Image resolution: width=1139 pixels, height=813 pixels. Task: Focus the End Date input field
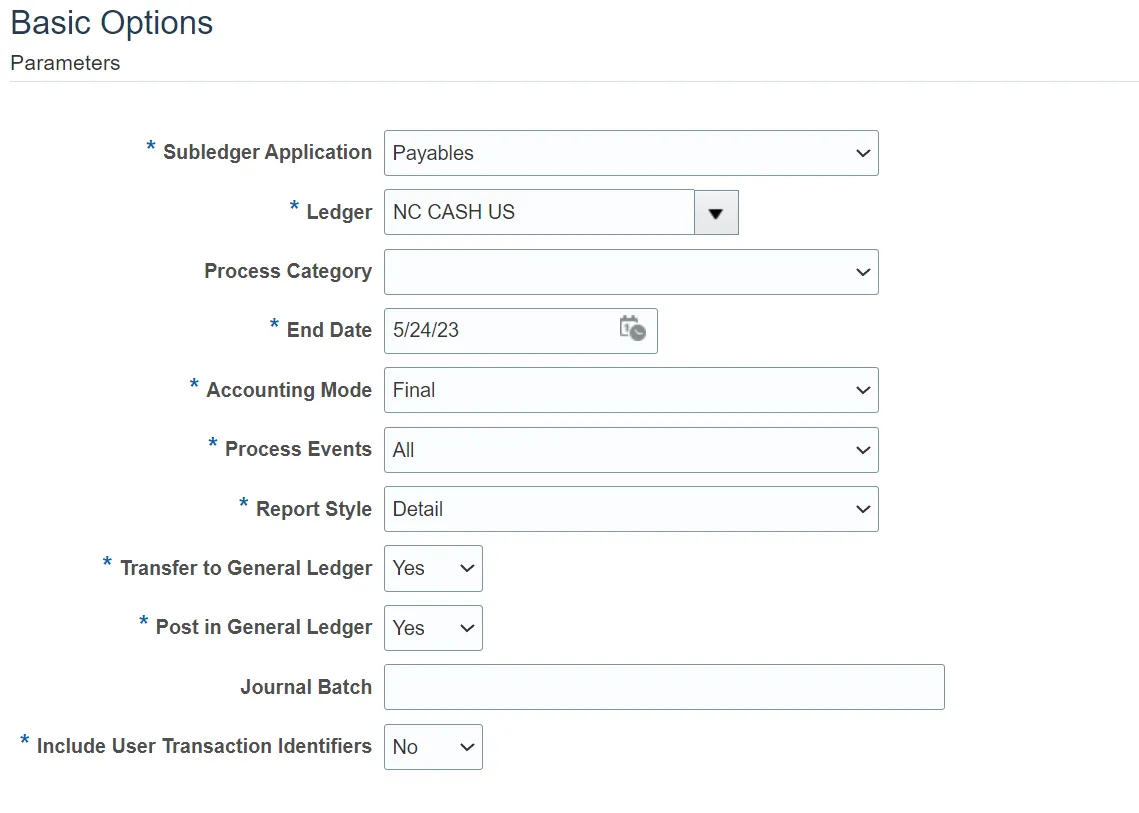click(x=495, y=331)
